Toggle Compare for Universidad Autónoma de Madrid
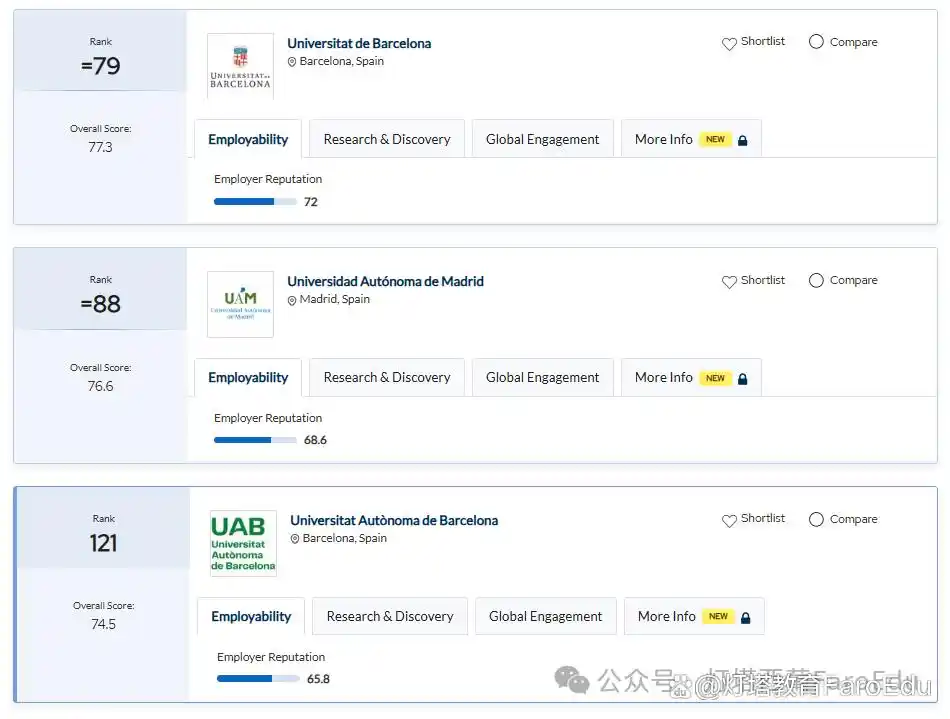Screen dimensions: 950x719 (x=816, y=280)
